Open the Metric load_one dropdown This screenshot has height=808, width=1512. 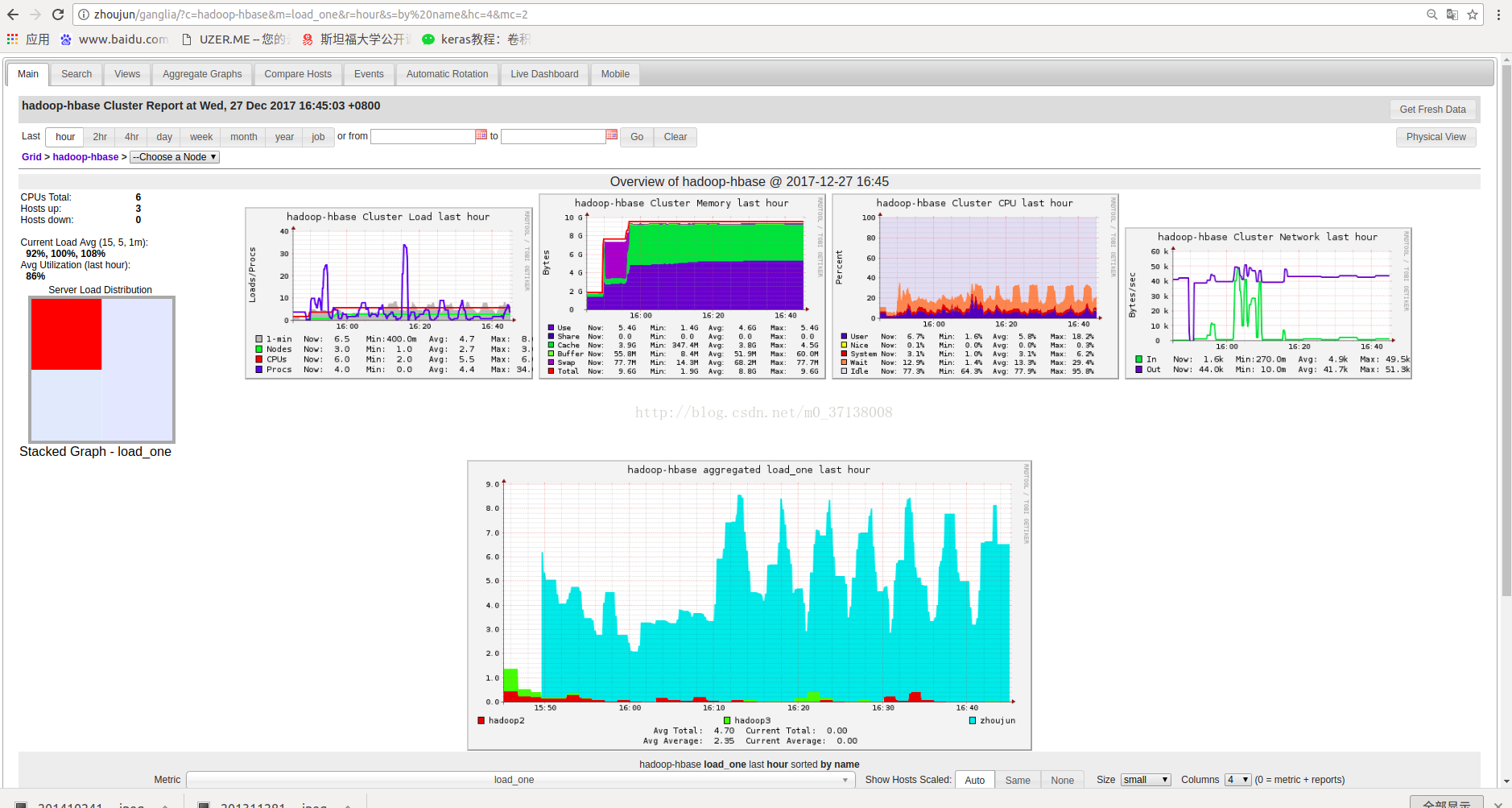(520, 780)
